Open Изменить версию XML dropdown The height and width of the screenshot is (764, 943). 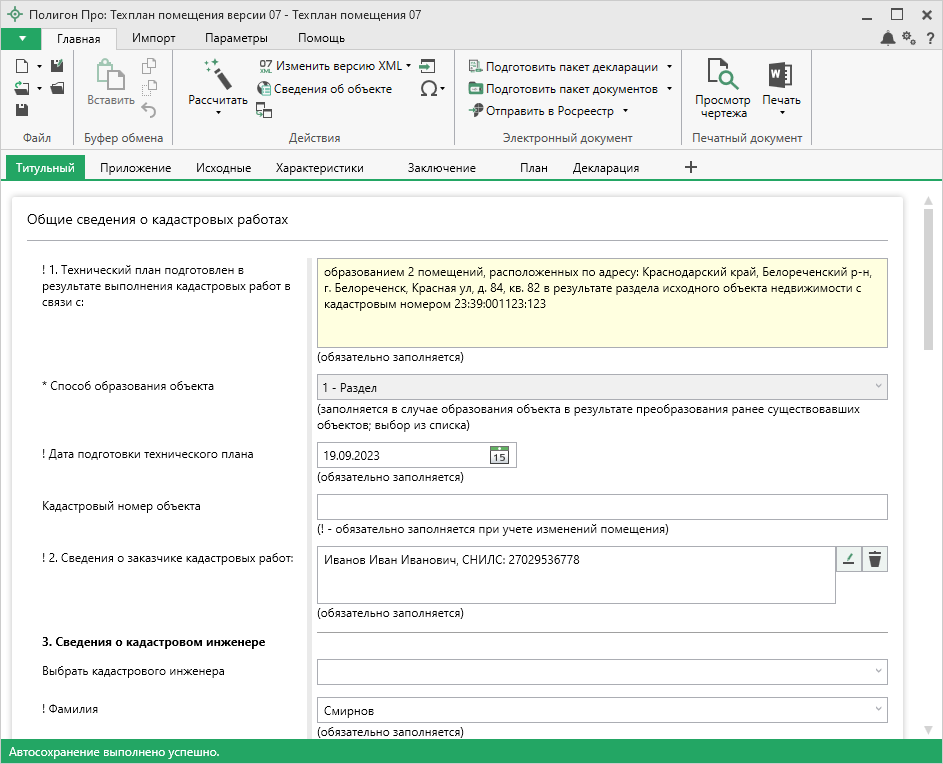pyautogui.click(x=338, y=66)
